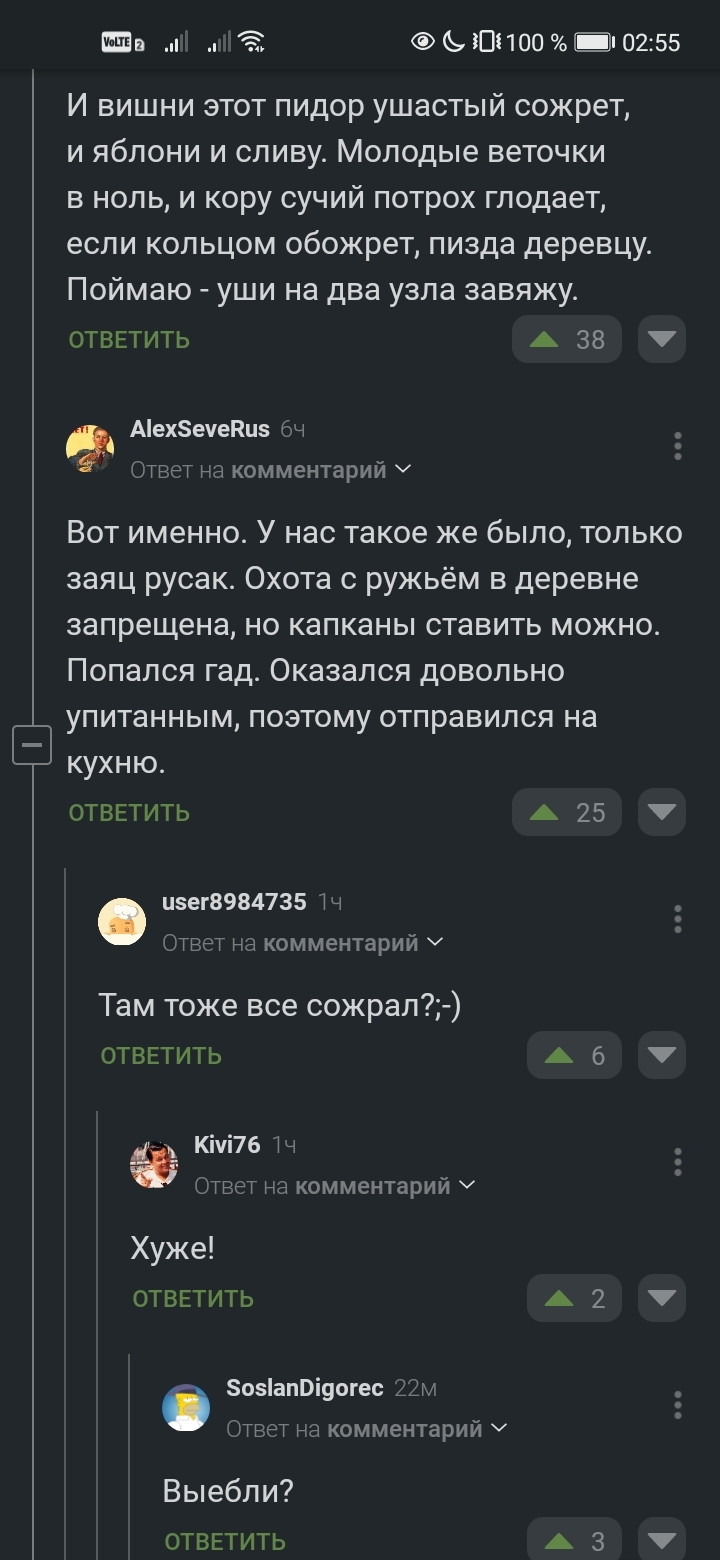Open three-dot menu for SoslanDigorec's comment
Viewport: 720px width, 1560px height.
(678, 1405)
